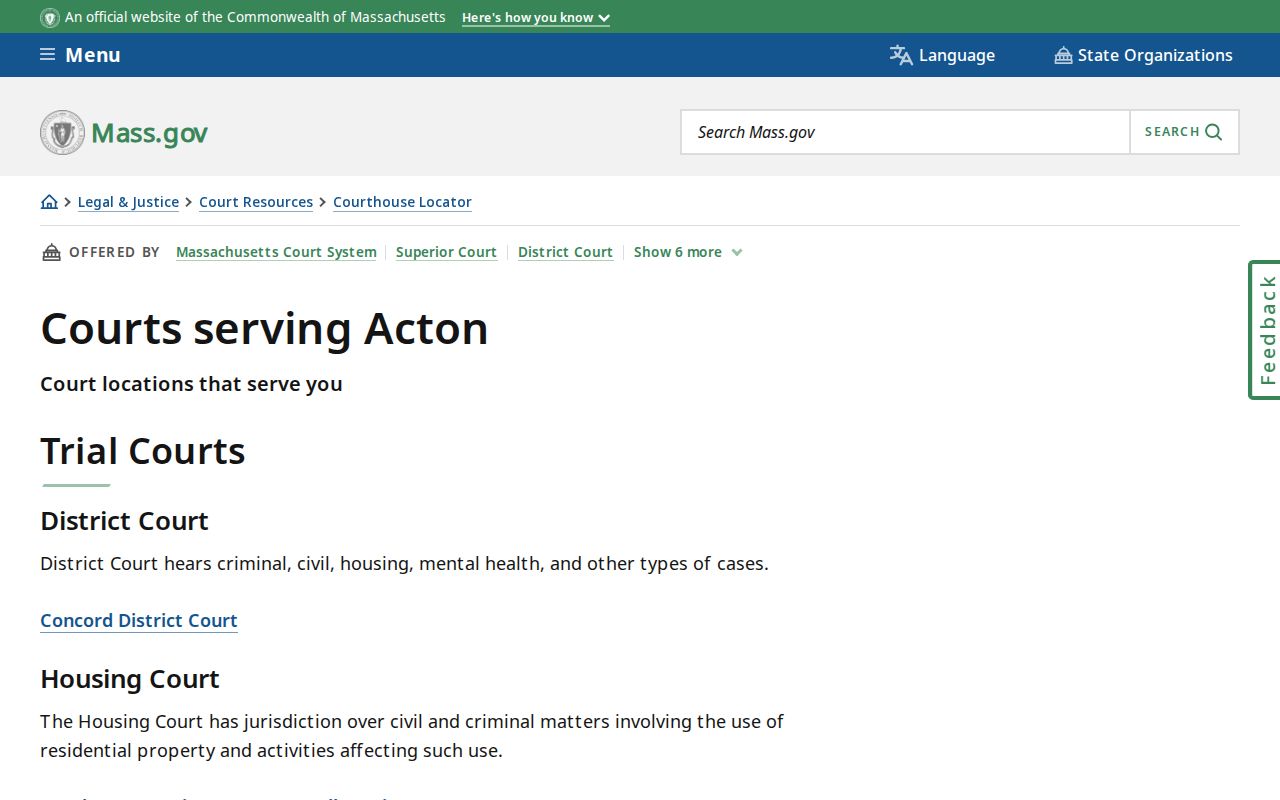This screenshot has width=1280, height=800.
Task: Go to Legal & Justice breadcrumb
Action: [x=128, y=202]
